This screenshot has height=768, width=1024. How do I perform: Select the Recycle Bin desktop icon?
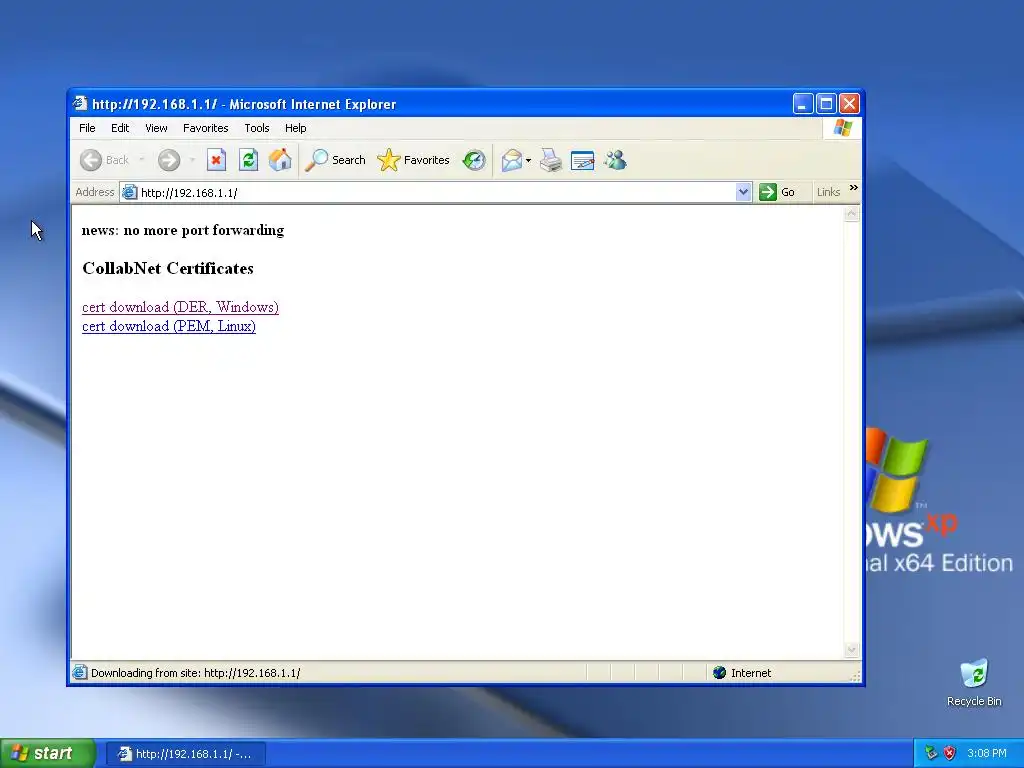click(x=974, y=683)
